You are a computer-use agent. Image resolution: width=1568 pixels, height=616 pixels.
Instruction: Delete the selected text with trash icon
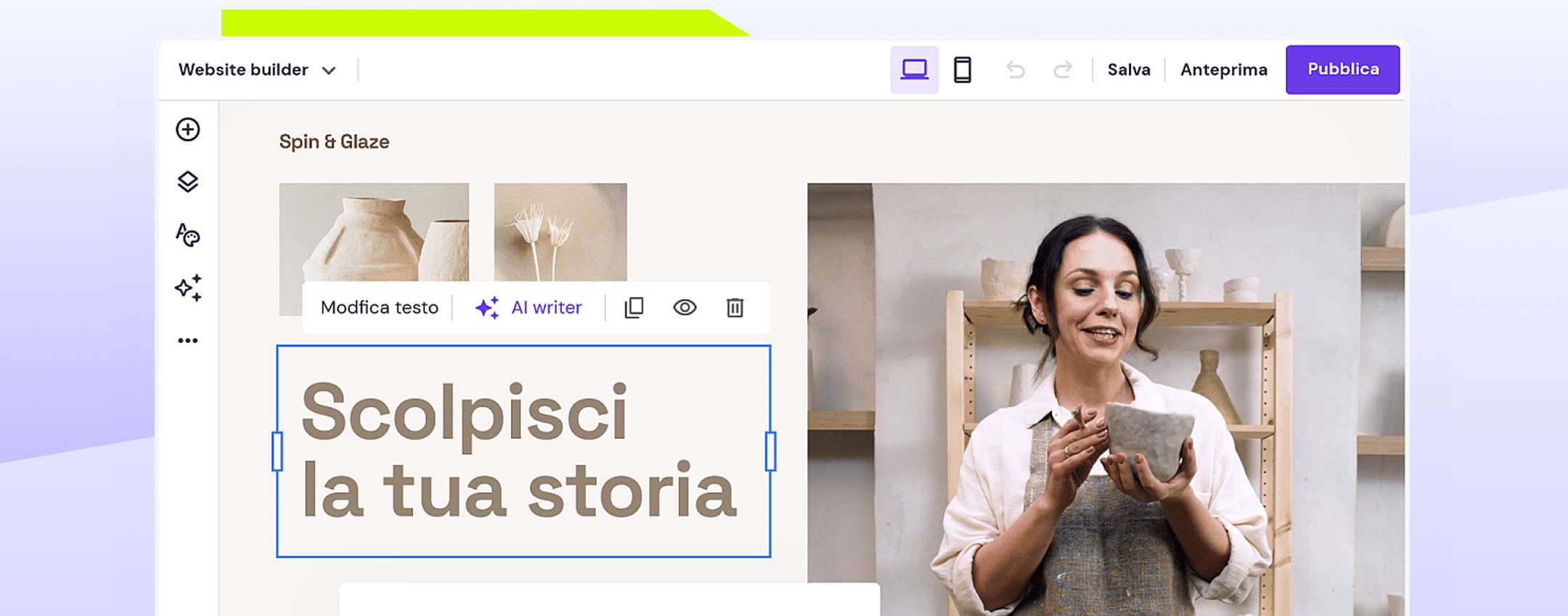tap(735, 307)
